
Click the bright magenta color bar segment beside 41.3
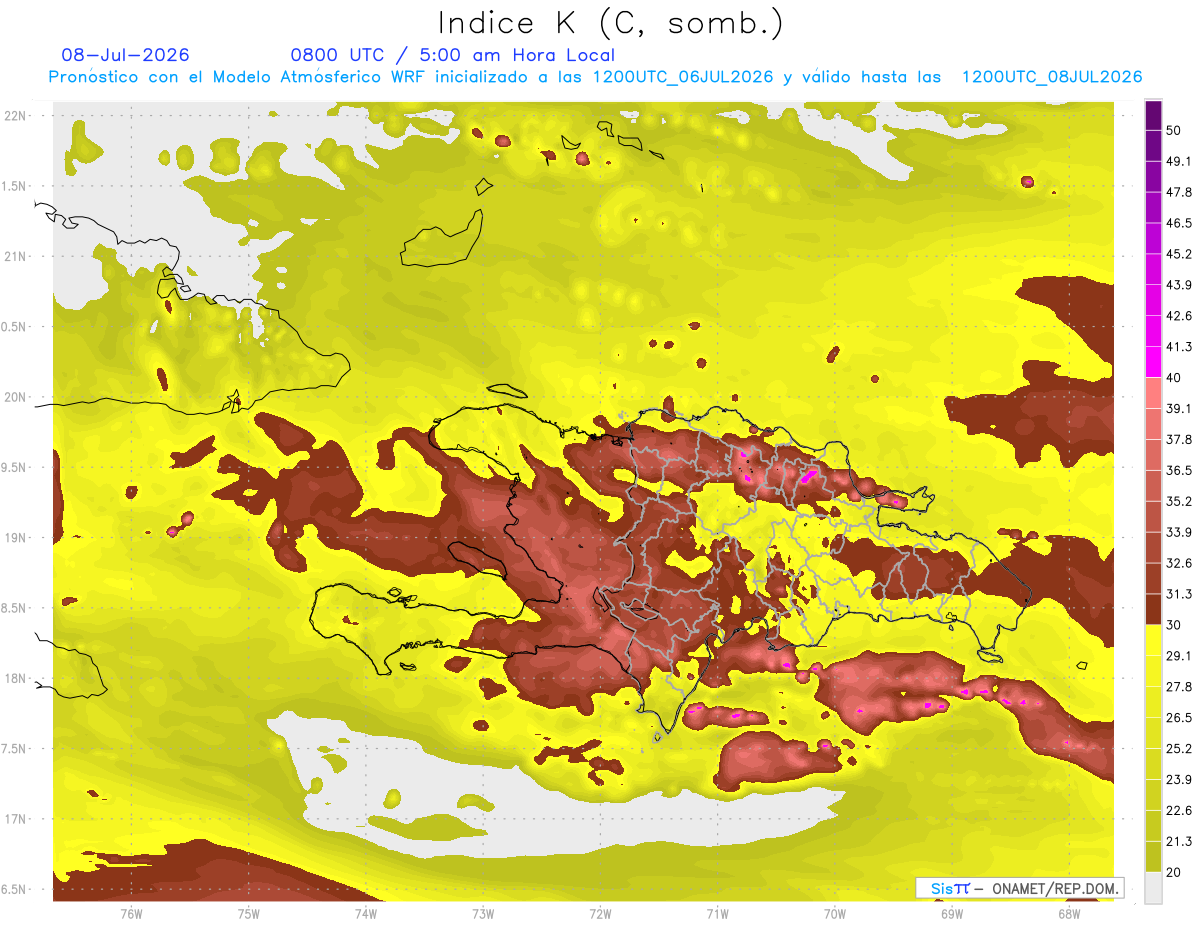1153,361
